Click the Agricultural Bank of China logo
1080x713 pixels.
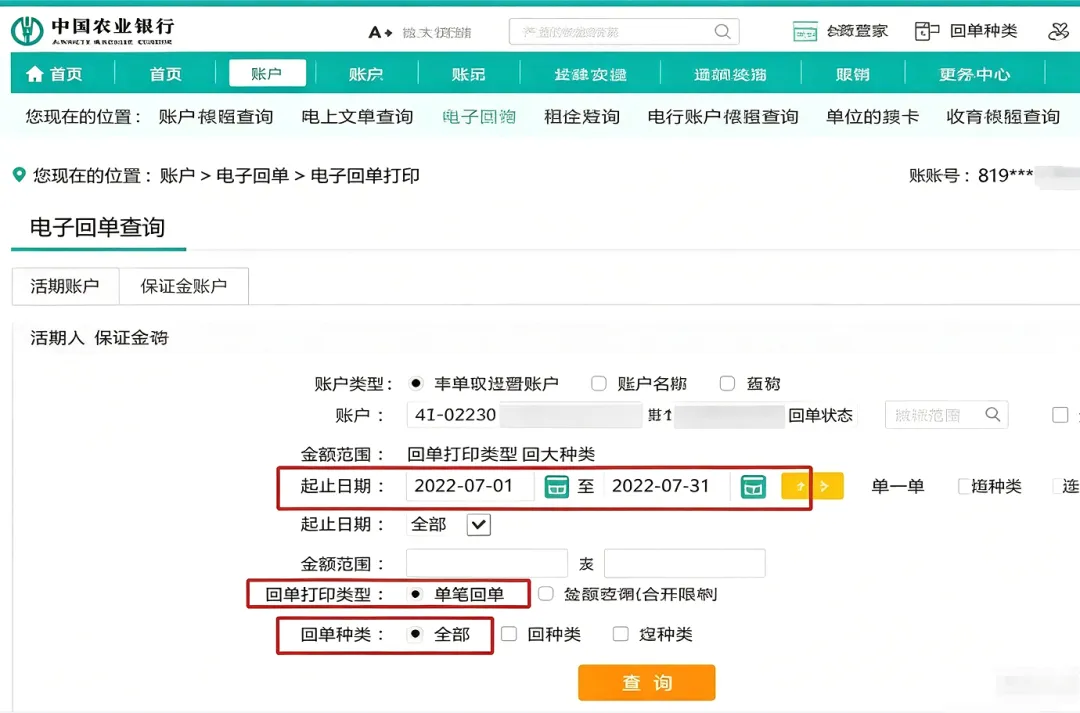pyautogui.click(x=92, y=31)
